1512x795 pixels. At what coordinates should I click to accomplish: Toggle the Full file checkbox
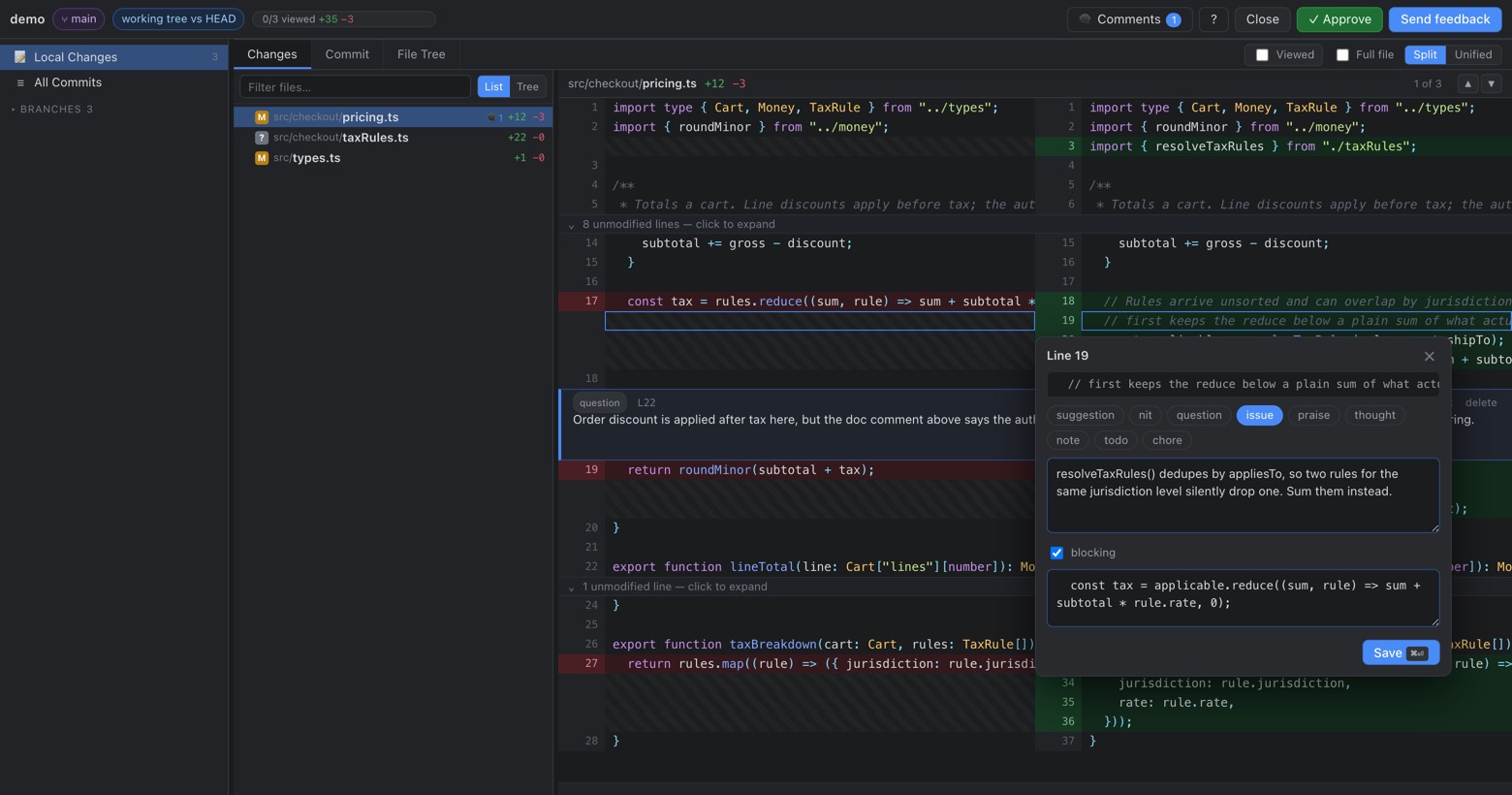click(1342, 55)
